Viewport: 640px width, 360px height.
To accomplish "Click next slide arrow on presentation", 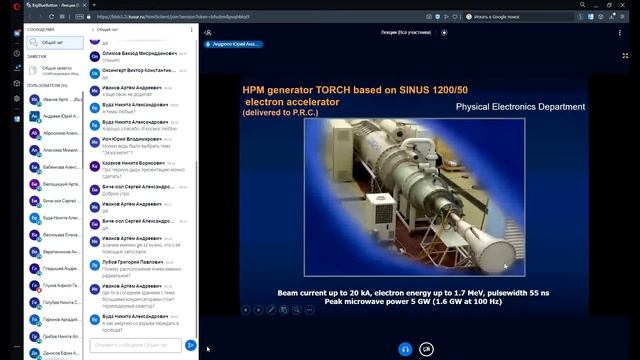I will pos(258,310).
